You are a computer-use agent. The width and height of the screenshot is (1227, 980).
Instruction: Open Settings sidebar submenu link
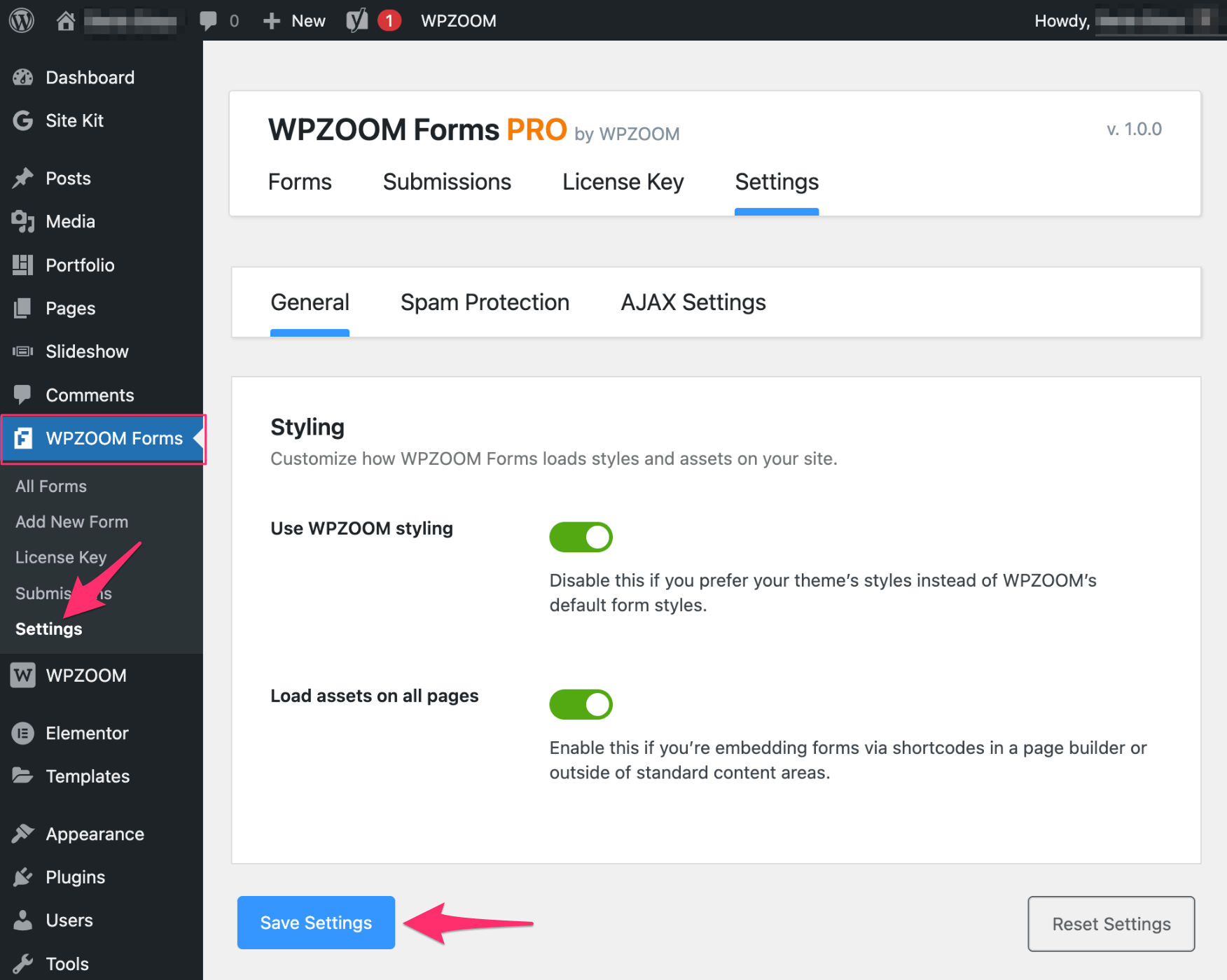pyautogui.click(x=48, y=629)
